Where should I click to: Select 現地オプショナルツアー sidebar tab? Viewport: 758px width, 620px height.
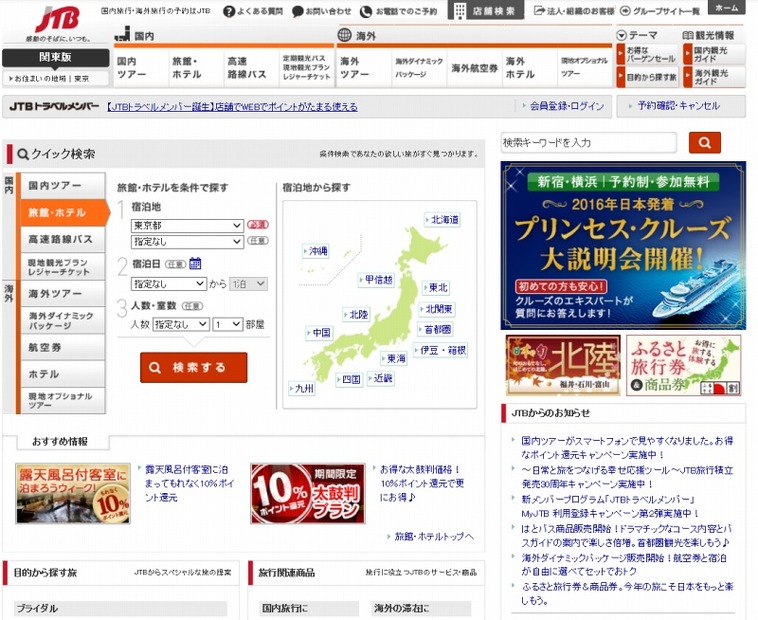[x=62, y=401]
